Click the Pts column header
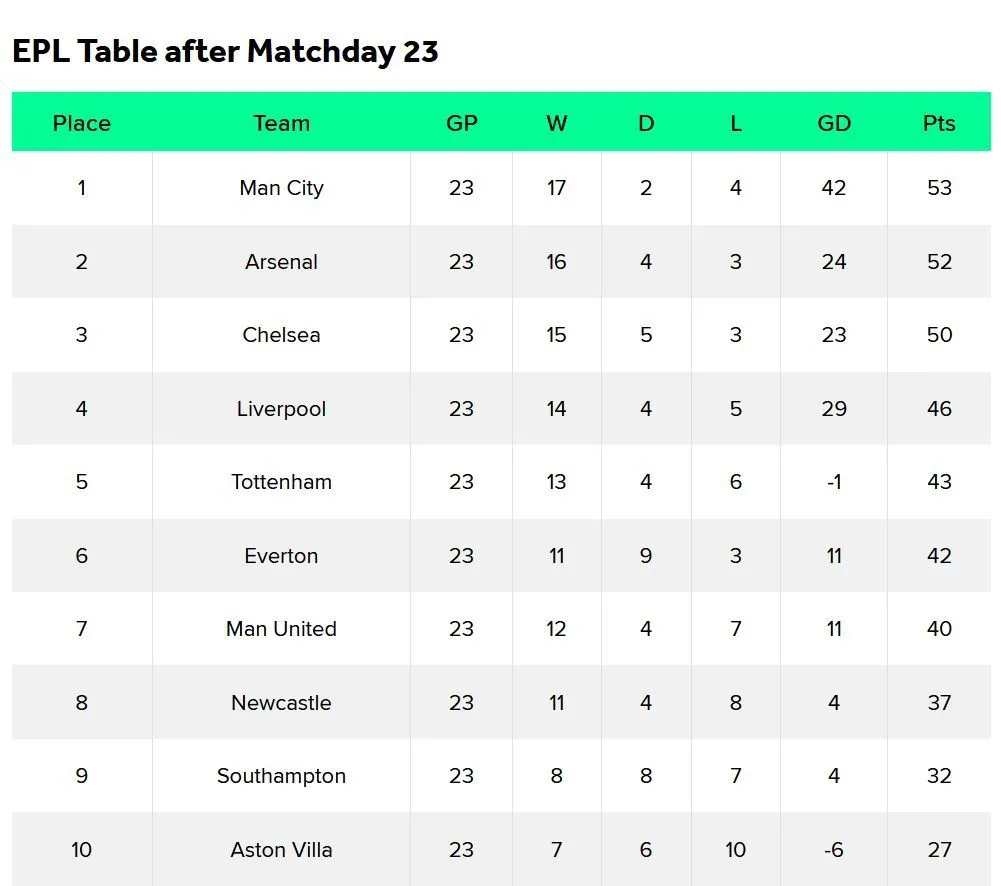Image resolution: width=1001 pixels, height=886 pixels. [x=939, y=123]
